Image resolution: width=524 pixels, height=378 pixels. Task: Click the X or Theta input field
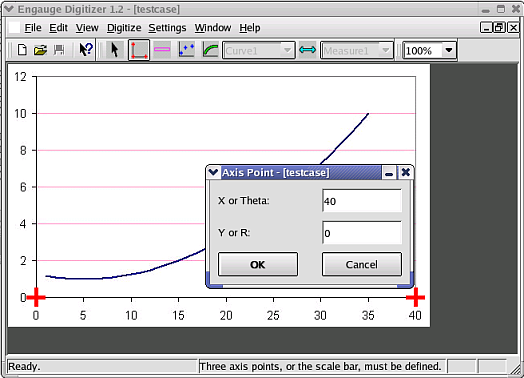click(x=362, y=201)
